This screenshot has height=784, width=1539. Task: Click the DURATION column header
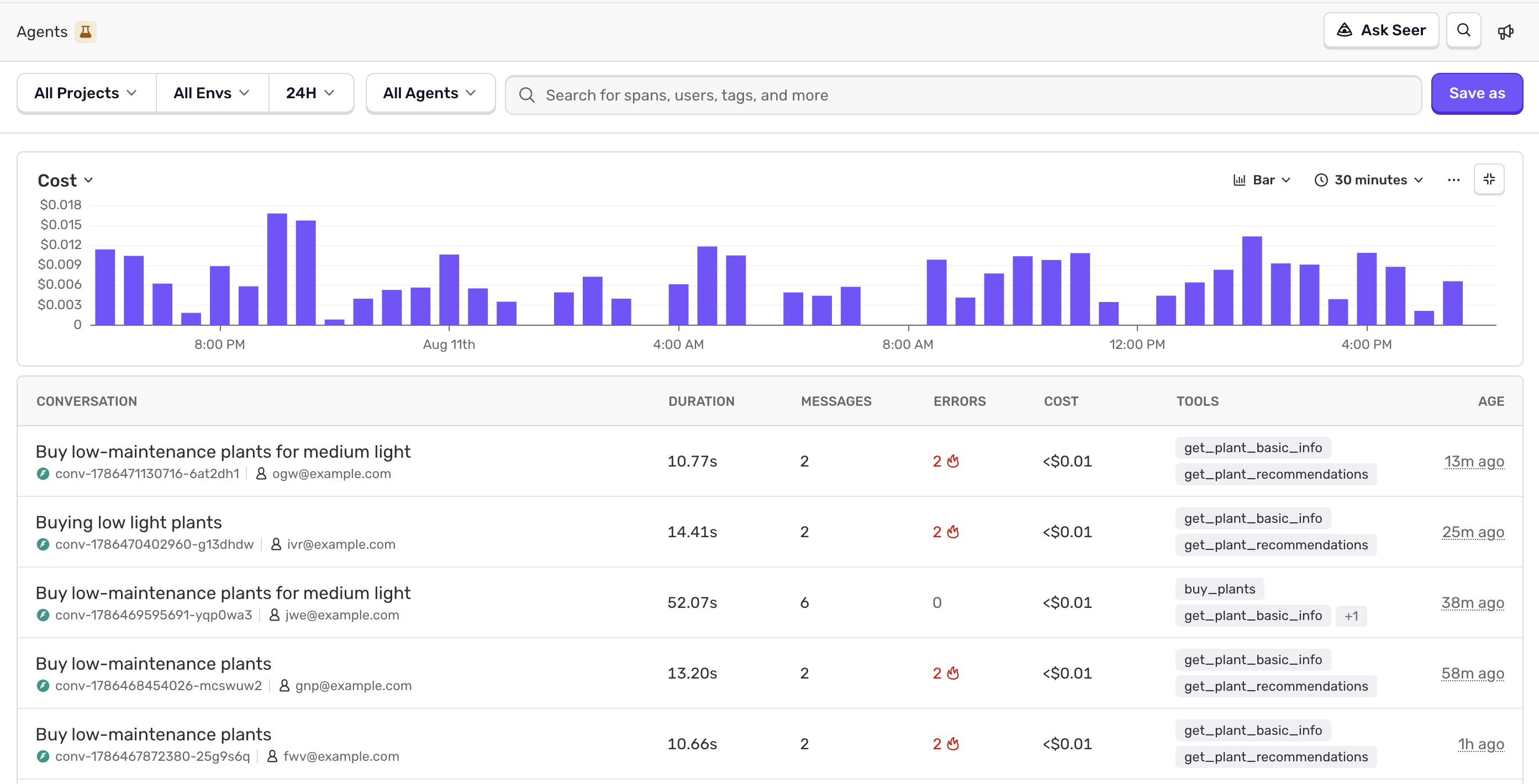click(702, 401)
